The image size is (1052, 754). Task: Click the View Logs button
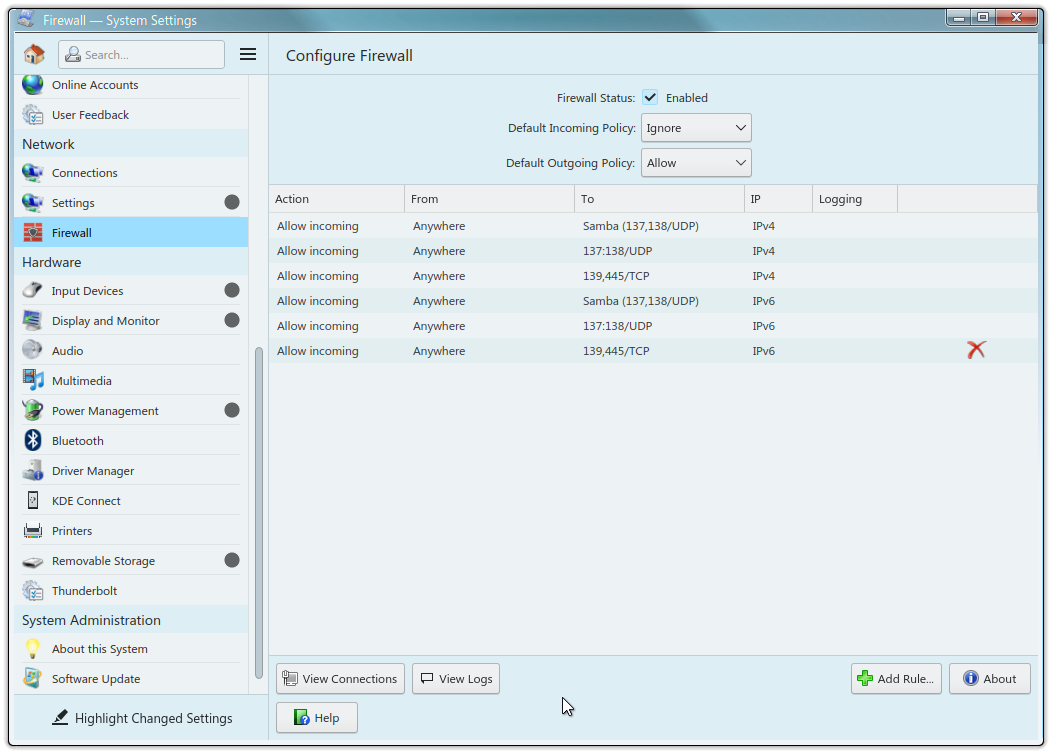pos(456,679)
